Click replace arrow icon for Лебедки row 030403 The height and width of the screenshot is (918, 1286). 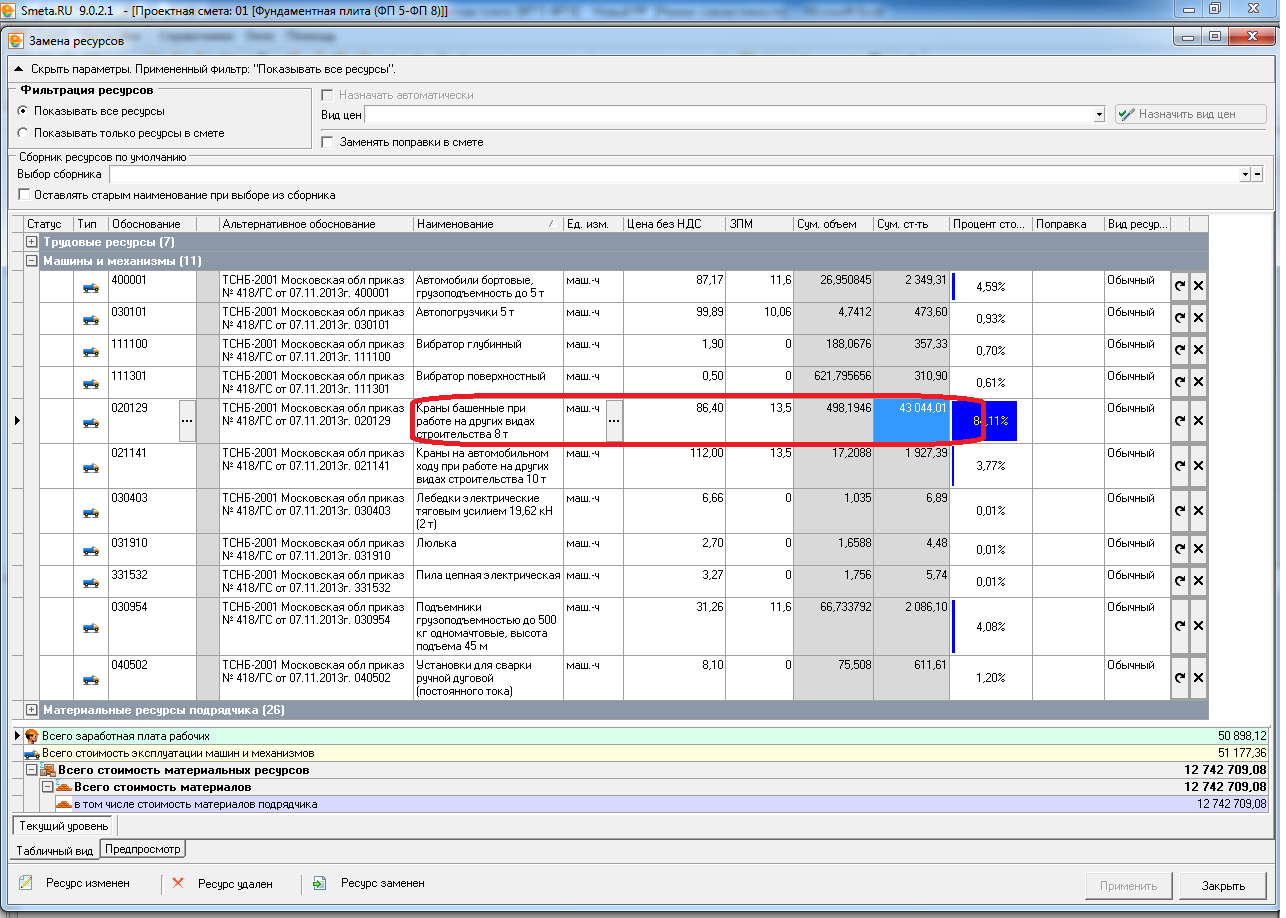1180,511
